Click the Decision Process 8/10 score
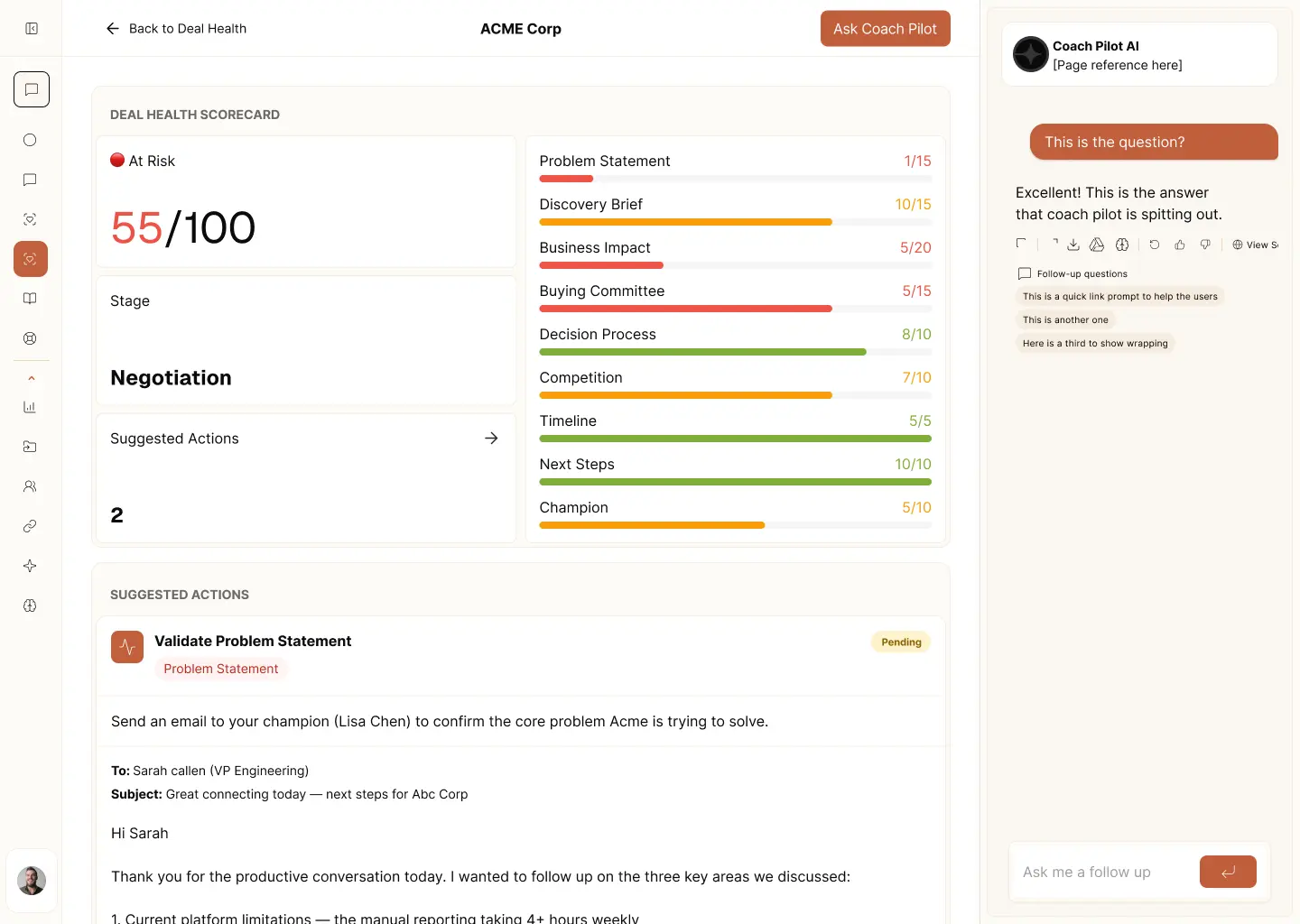Viewport: 1300px width, 924px height. click(x=916, y=334)
